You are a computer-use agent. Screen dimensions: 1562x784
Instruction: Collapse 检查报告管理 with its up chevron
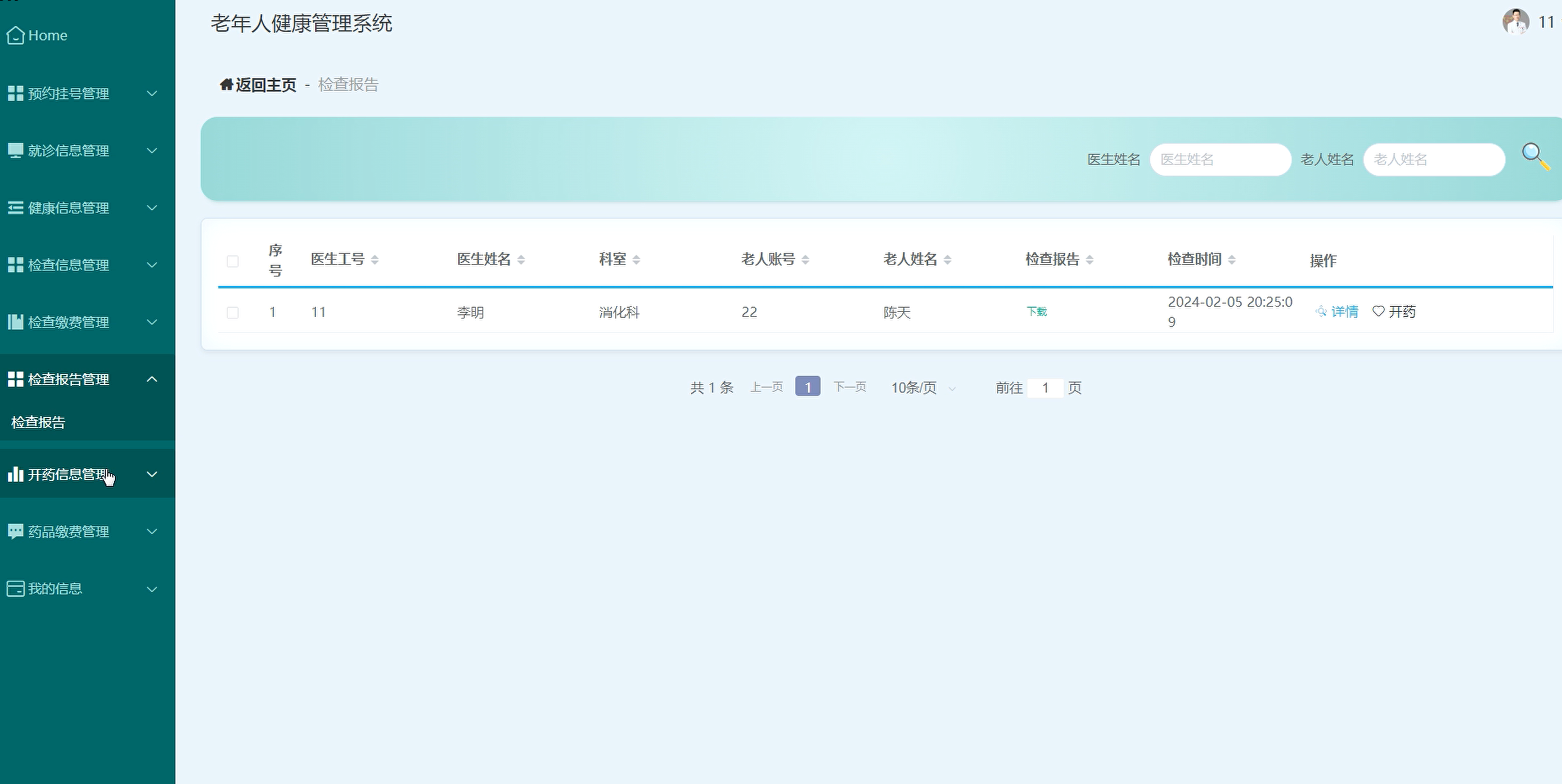point(152,379)
